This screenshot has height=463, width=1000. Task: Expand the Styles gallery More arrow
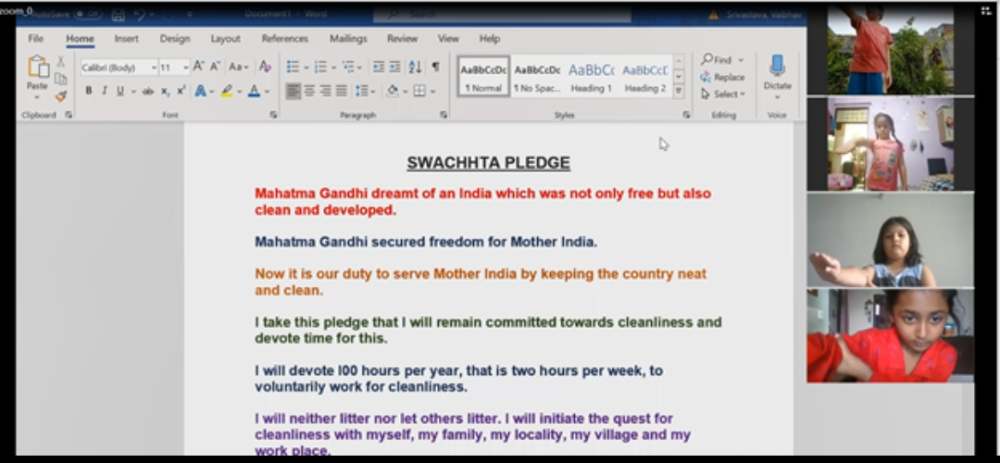click(679, 91)
